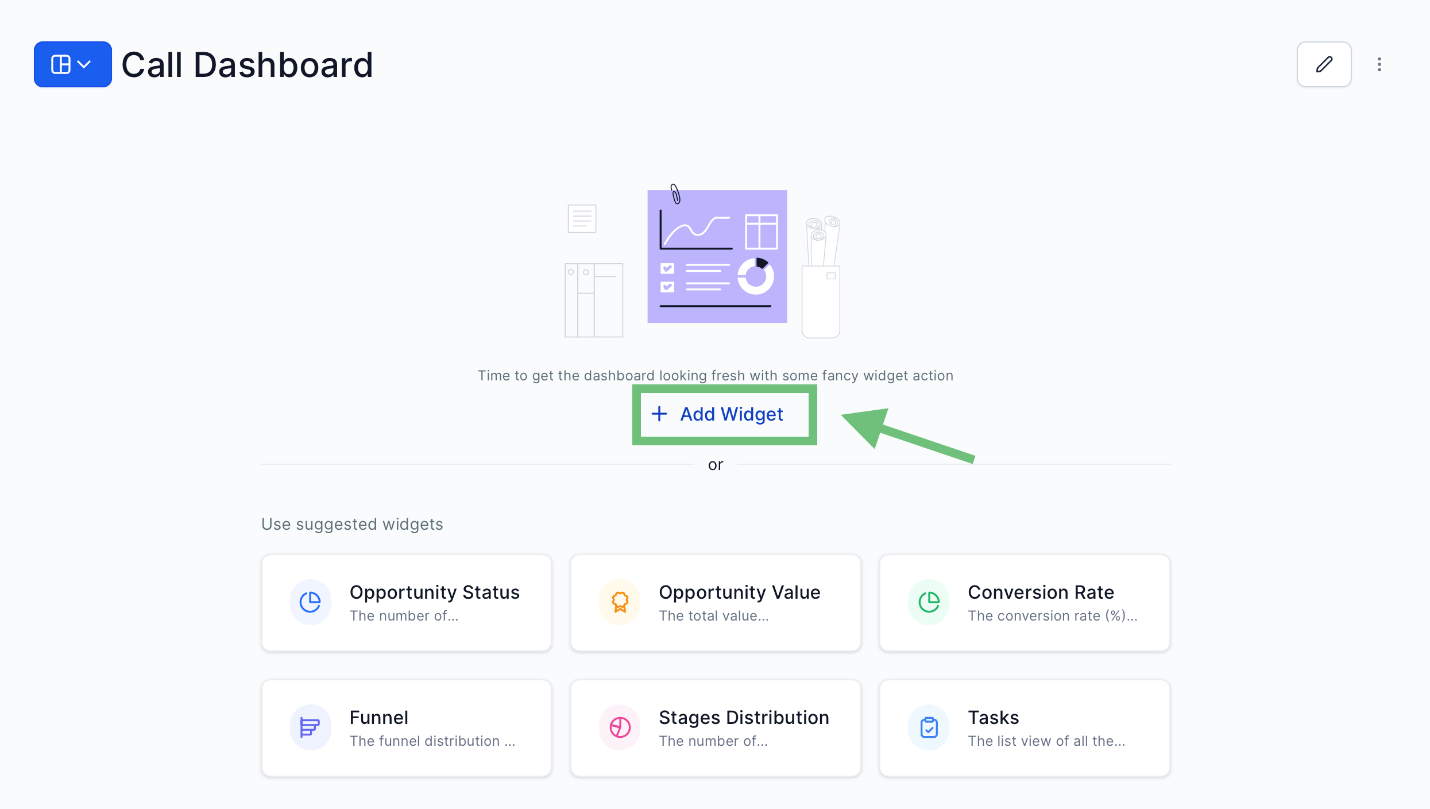
Task: Add the Opportunity Value suggested widget card
Action: (716, 603)
